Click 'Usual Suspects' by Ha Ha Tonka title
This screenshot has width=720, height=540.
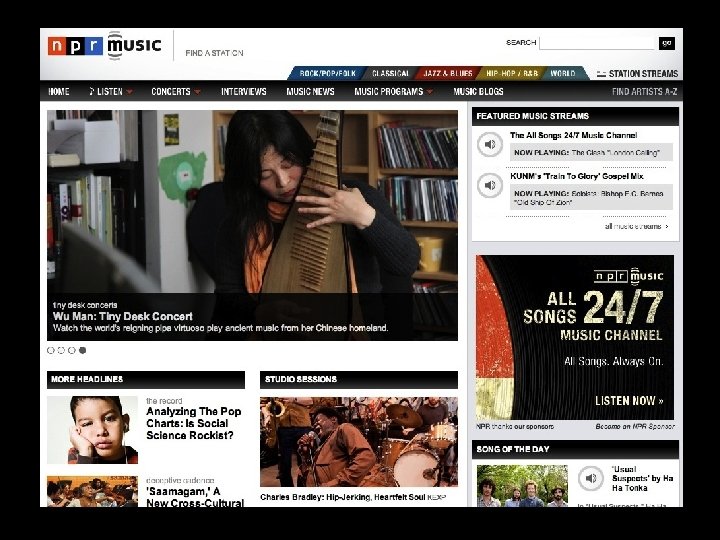(642, 478)
